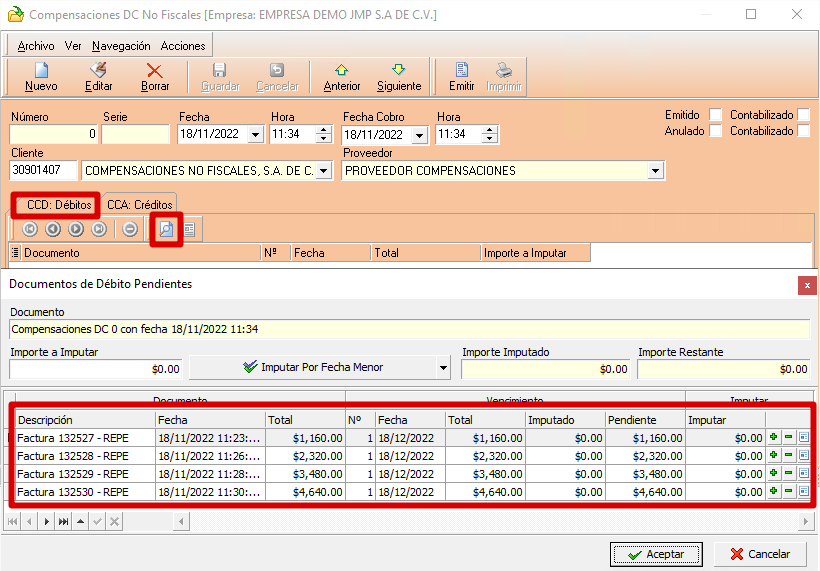
Task: Click the Serie input field
Action: (x=135, y=134)
